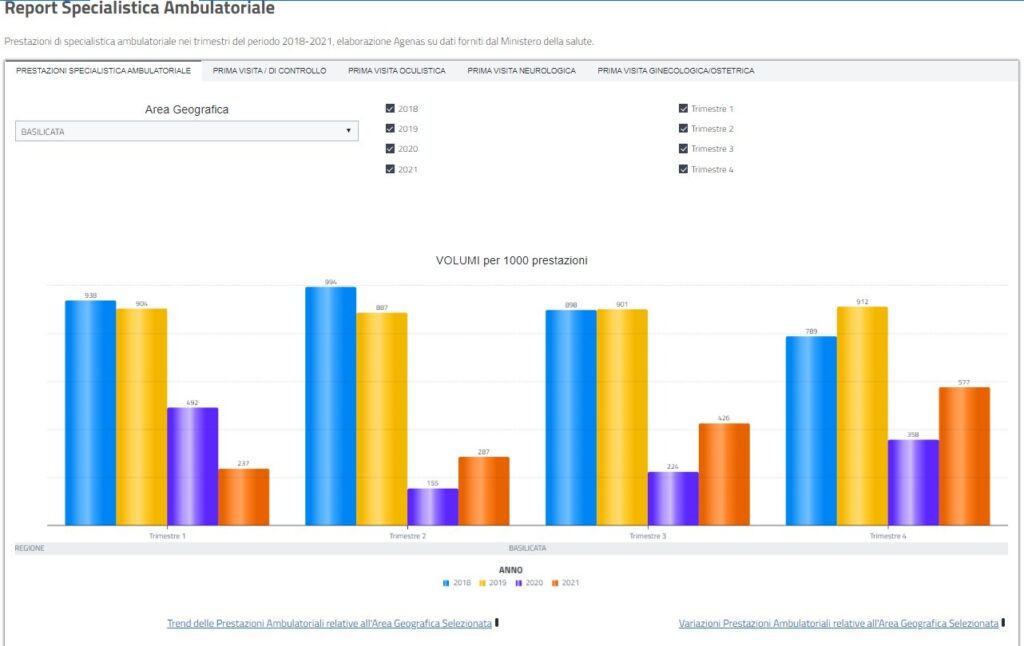Click the blue 2018 legend swatch
This screenshot has width=1024, height=646.
(x=446, y=583)
